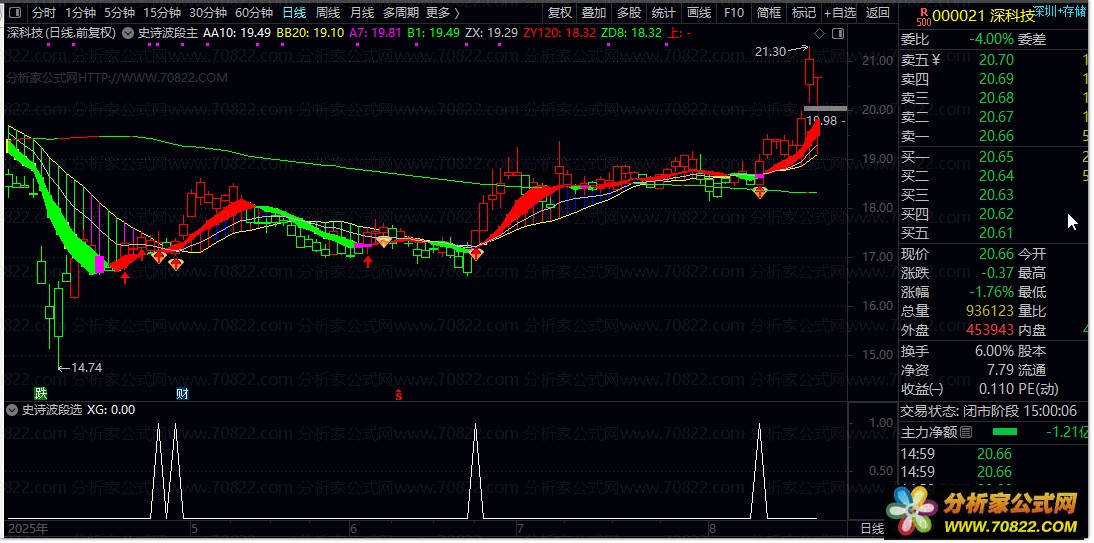Select the 买三 price 20.63
The height and width of the screenshot is (543, 1094).
(x=996, y=195)
